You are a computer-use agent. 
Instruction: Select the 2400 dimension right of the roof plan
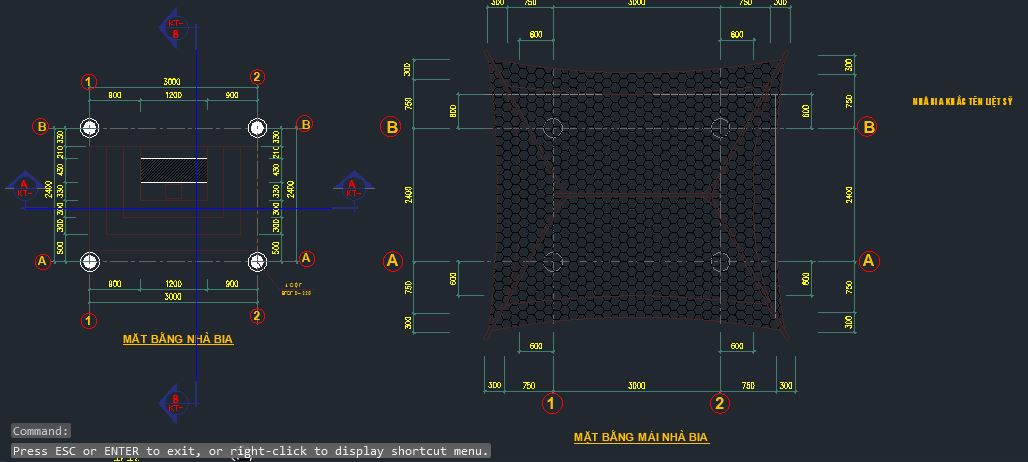pos(849,195)
